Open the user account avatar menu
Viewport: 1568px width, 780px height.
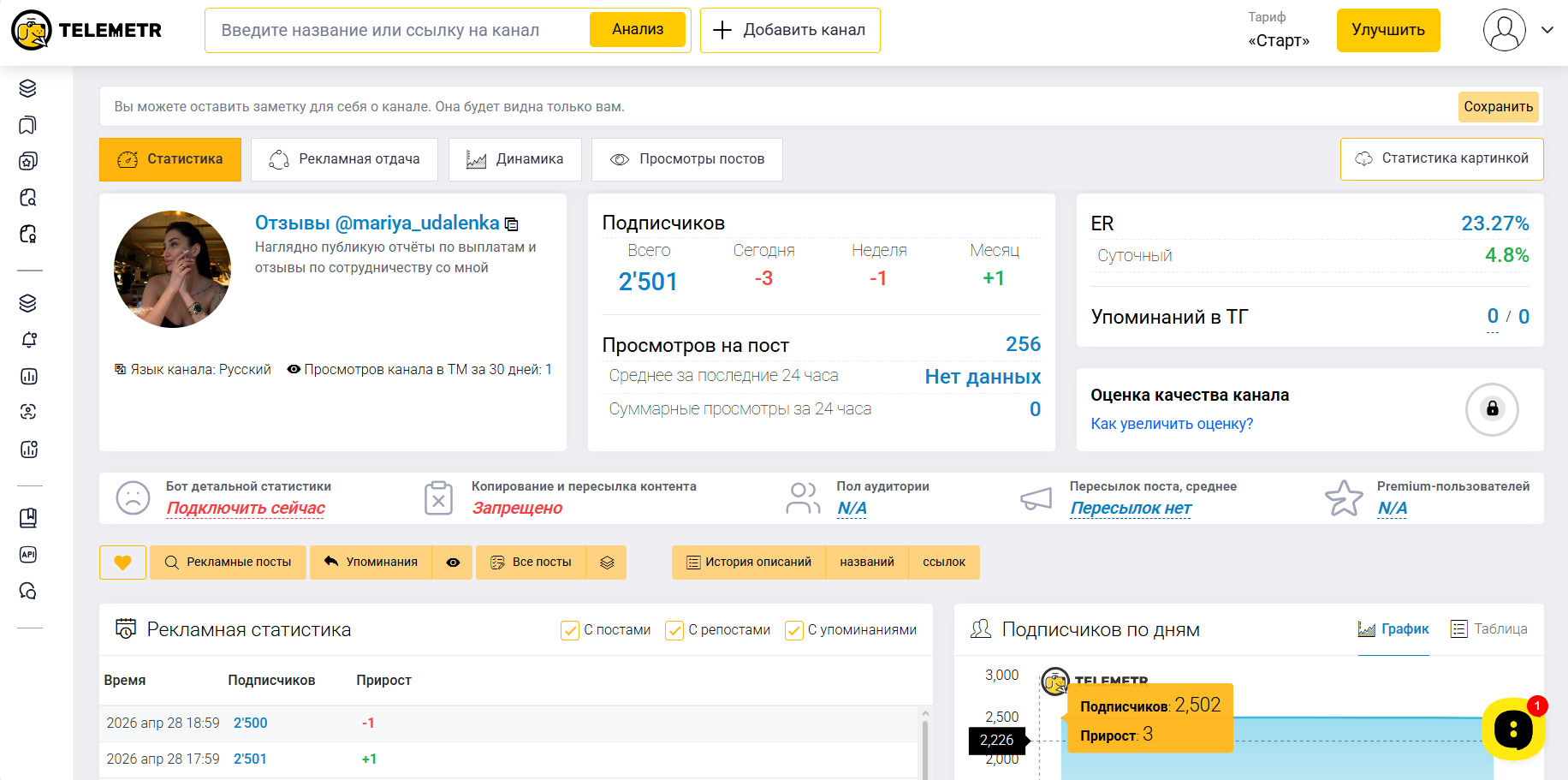(1504, 30)
